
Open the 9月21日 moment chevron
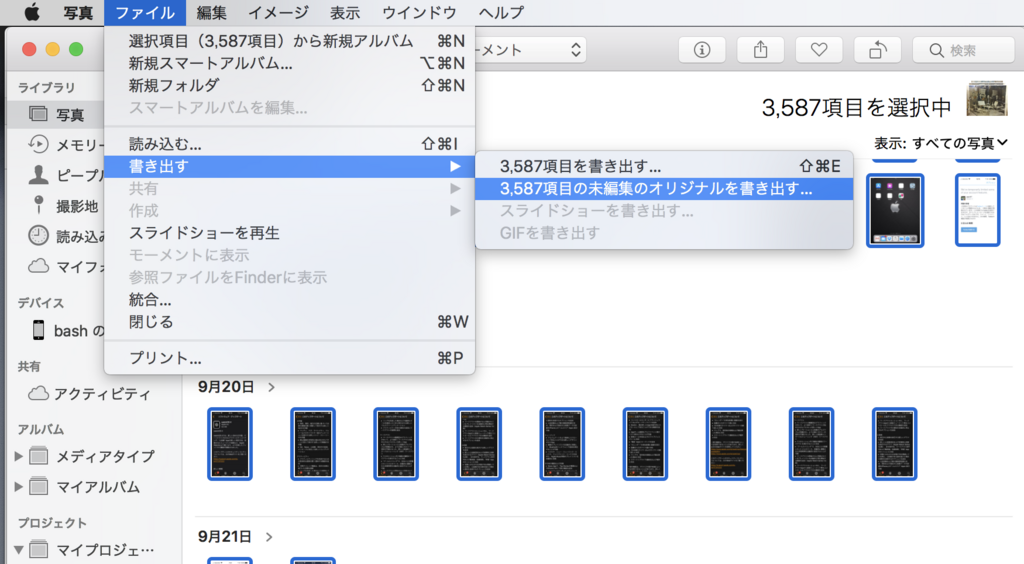269,537
